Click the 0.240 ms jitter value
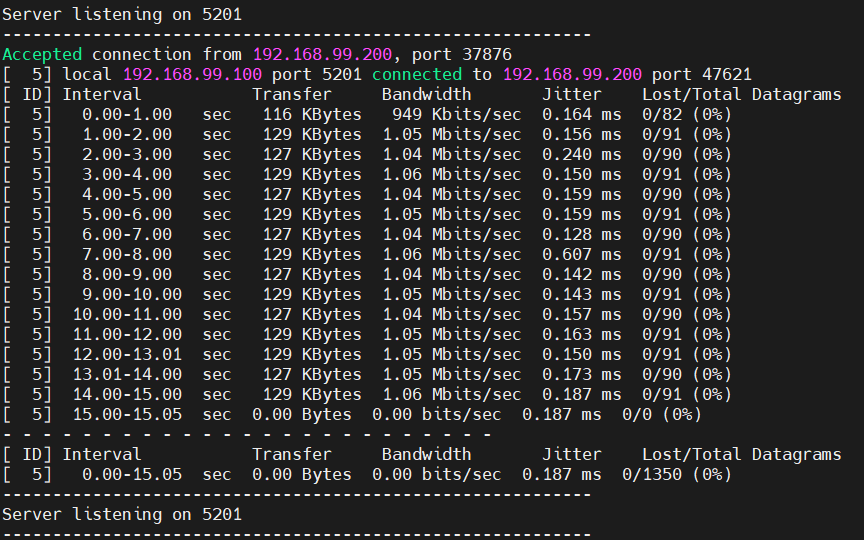This screenshot has height=540, width=864. coord(581,154)
